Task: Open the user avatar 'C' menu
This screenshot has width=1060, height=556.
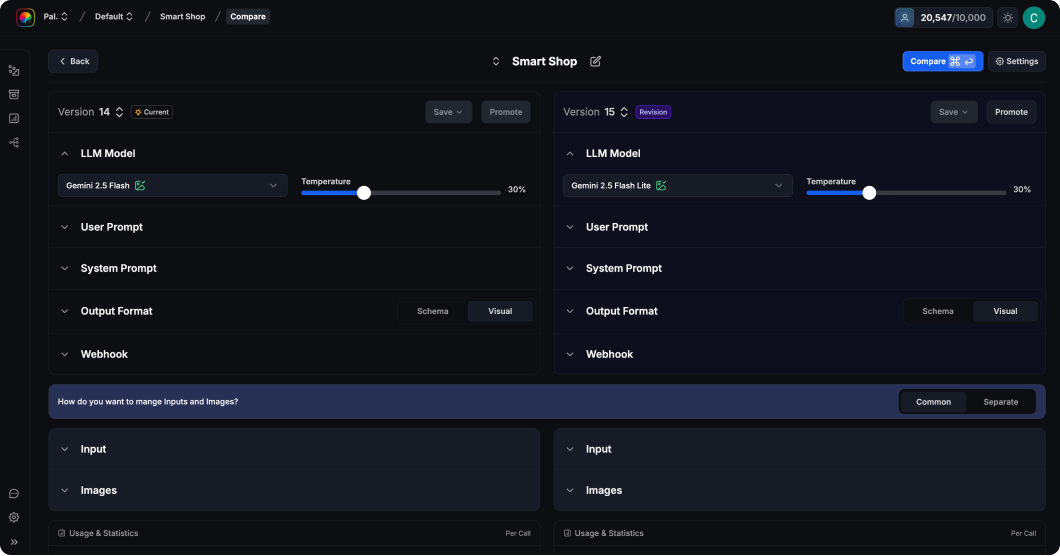Action: tap(1033, 17)
